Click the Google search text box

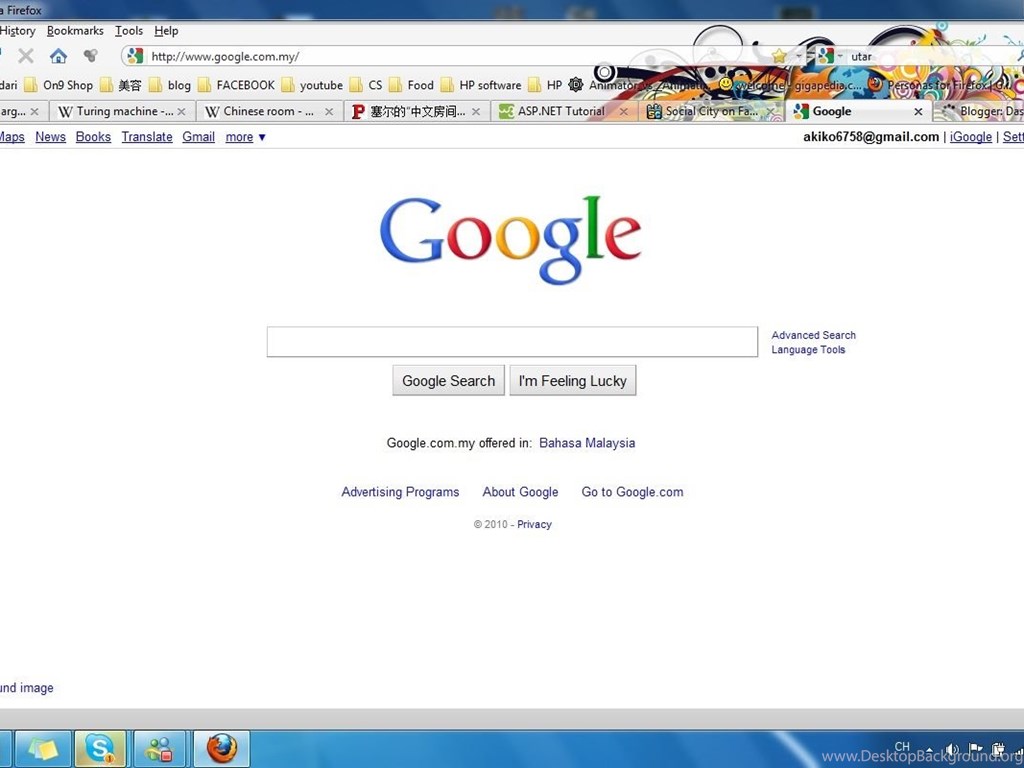coord(512,342)
